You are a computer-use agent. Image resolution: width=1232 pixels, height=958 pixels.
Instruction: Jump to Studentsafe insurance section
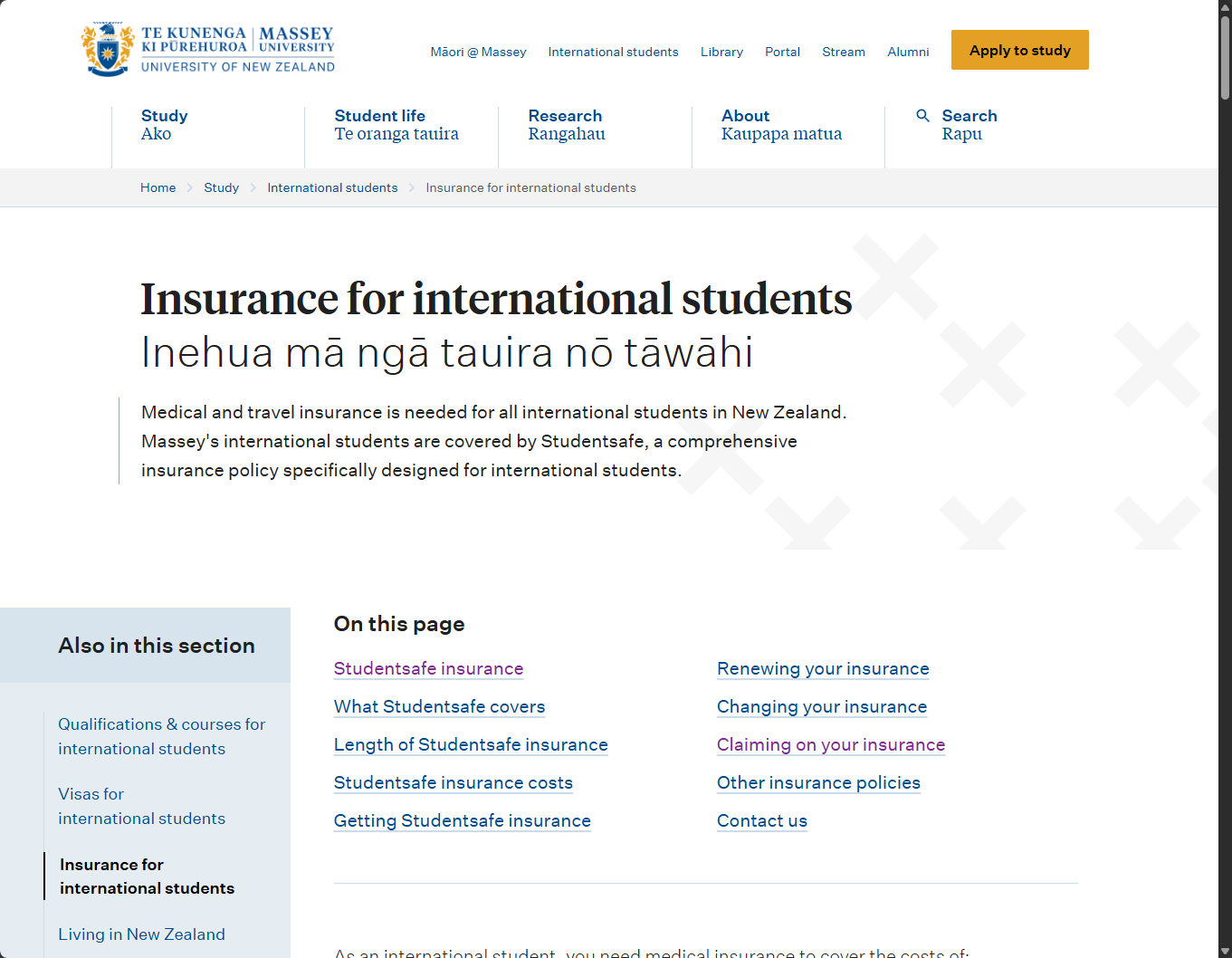click(x=429, y=668)
